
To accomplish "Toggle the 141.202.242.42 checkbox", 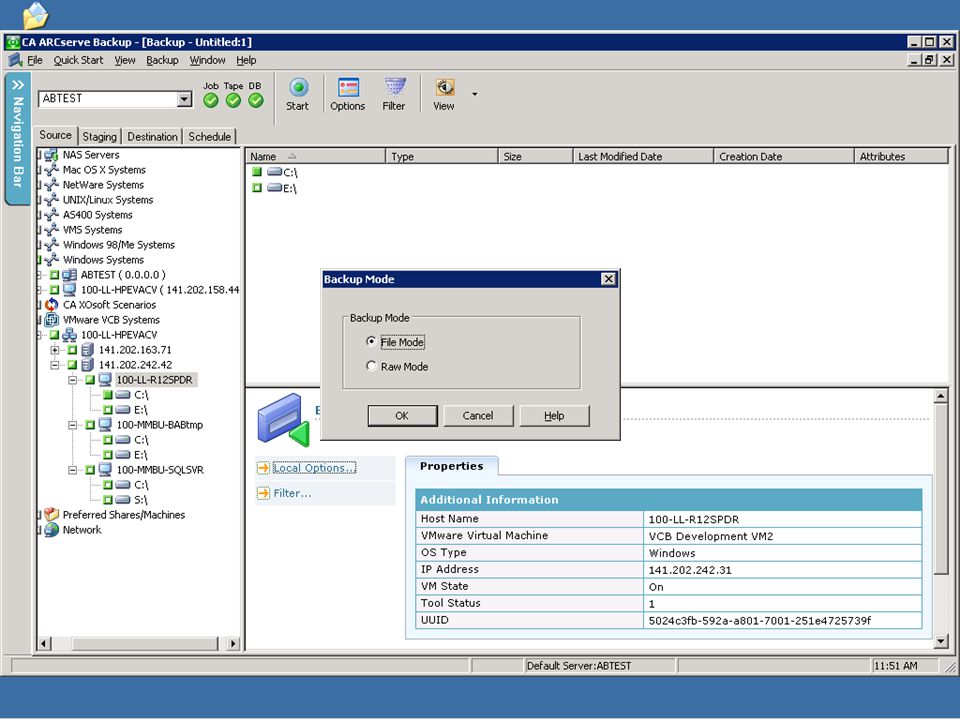I will (72, 365).
